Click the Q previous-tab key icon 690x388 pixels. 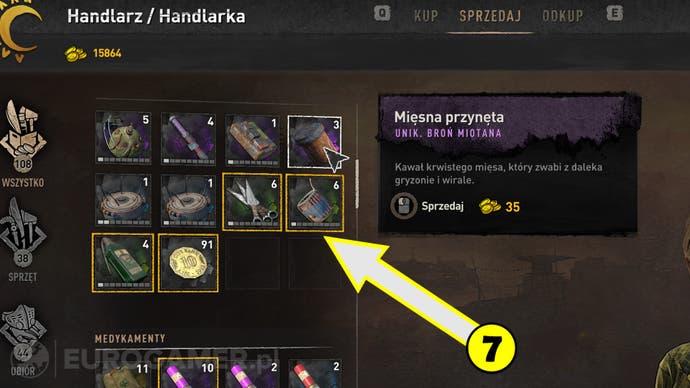[x=382, y=13]
